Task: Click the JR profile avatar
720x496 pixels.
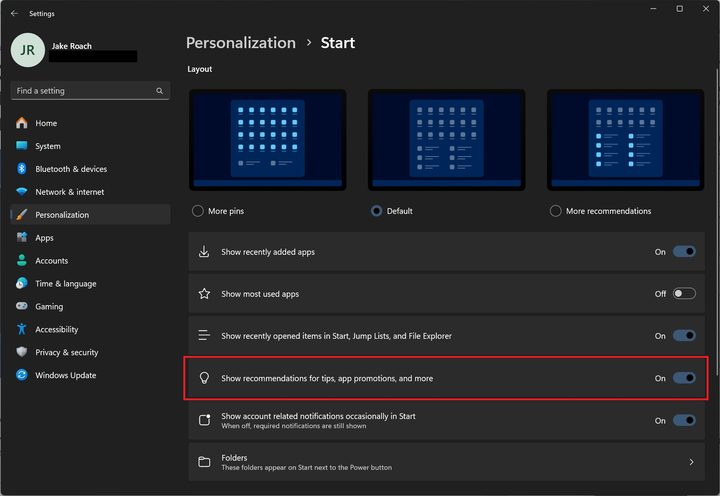Action: pyautogui.click(x=28, y=50)
